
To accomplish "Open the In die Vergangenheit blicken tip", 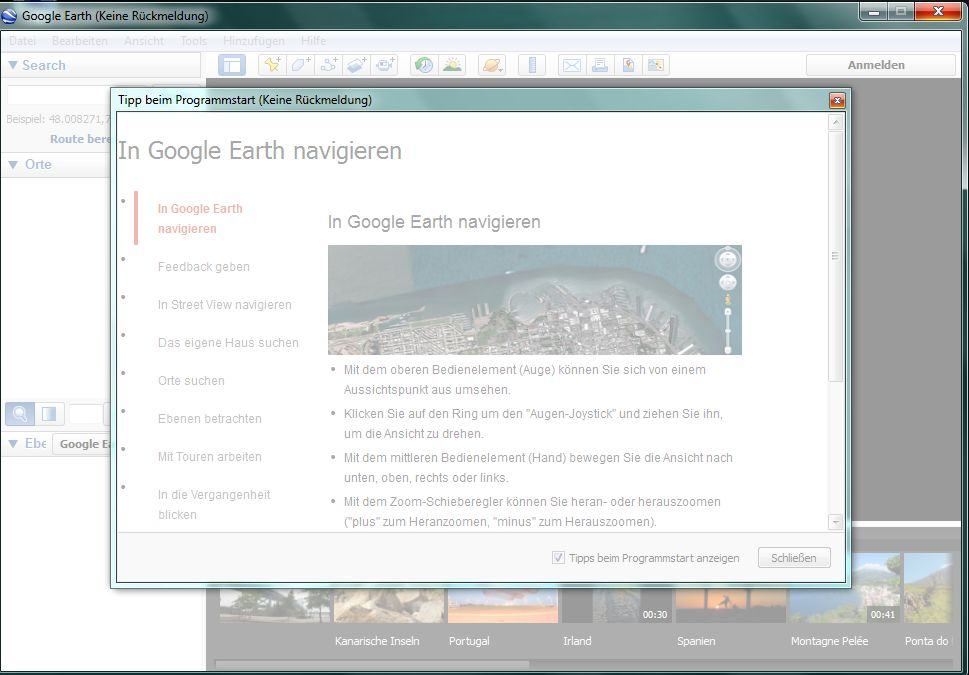I will [214, 504].
